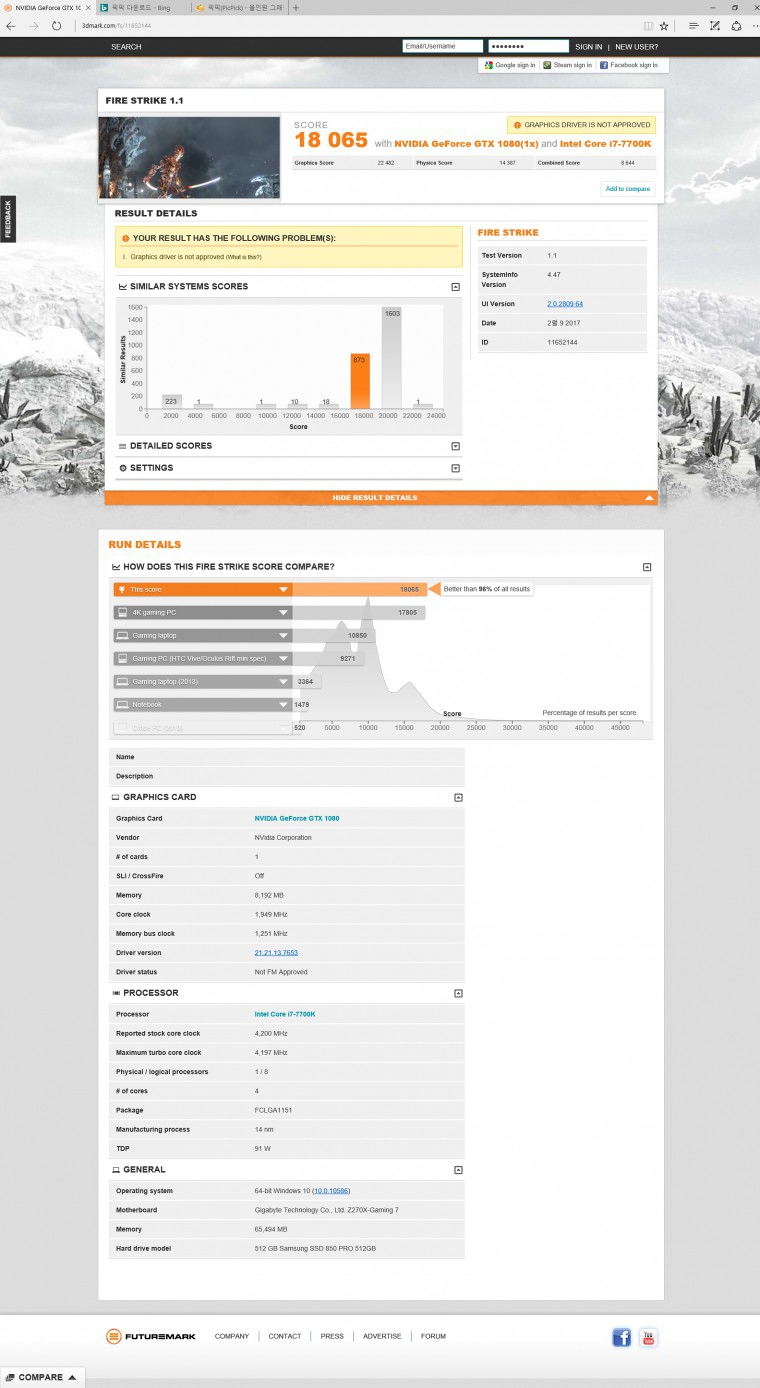The height and width of the screenshot is (1388, 760).
Task: Click the laptop icon on the Notebook row
Action: 123,704
